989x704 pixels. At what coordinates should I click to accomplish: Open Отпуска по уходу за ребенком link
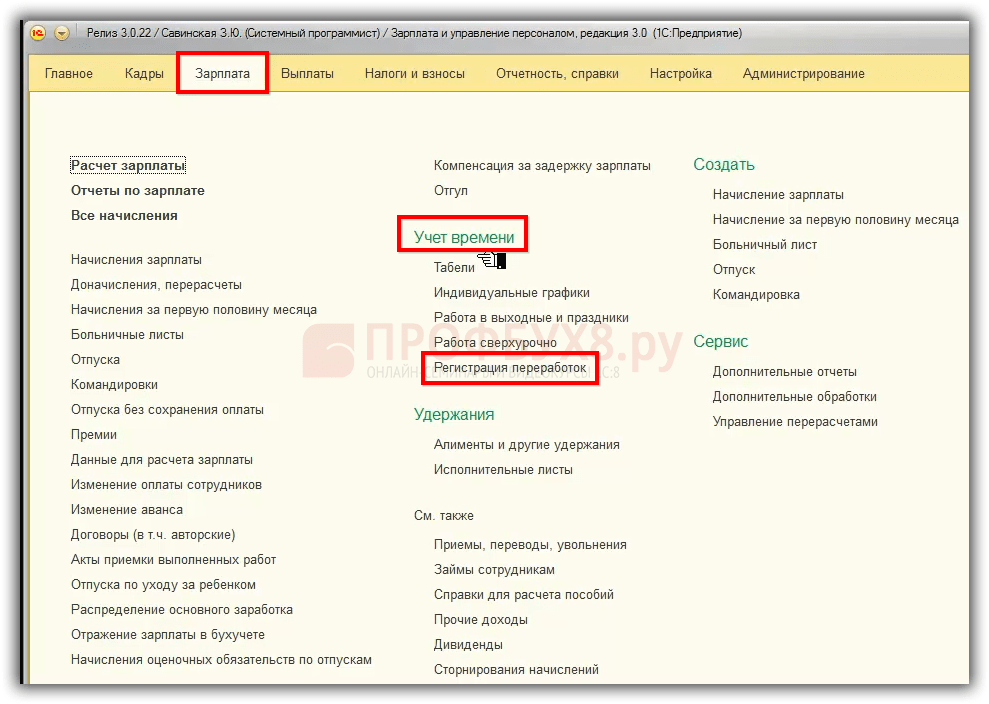pyautogui.click(x=163, y=585)
